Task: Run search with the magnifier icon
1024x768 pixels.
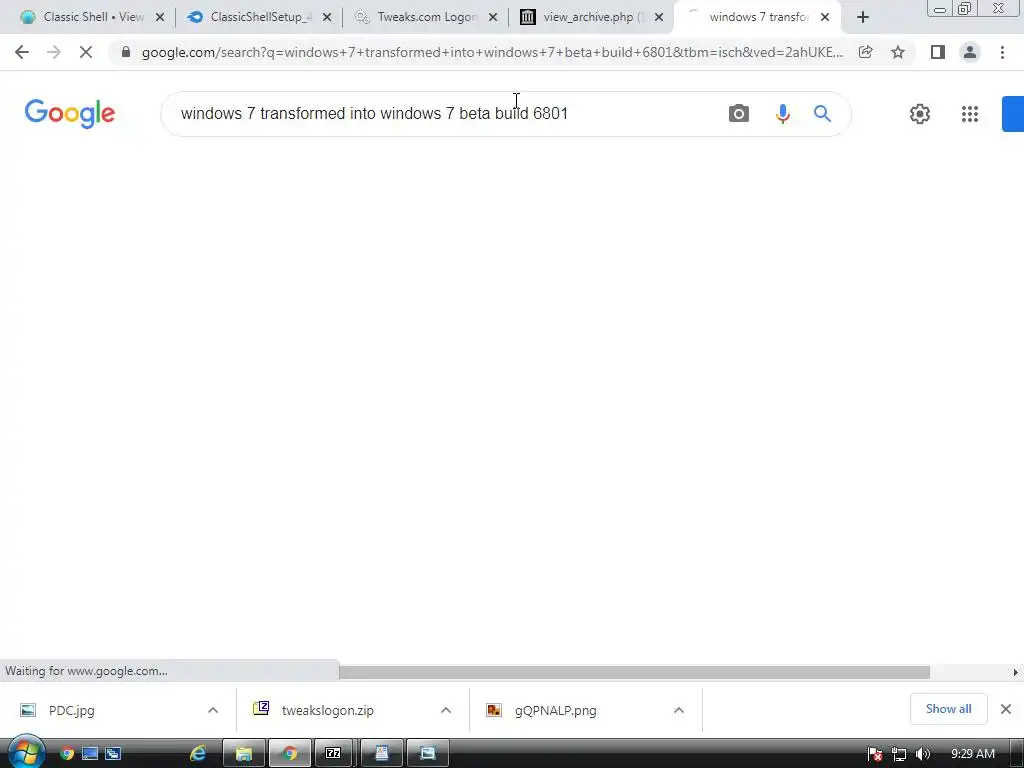Action: click(x=822, y=114)
